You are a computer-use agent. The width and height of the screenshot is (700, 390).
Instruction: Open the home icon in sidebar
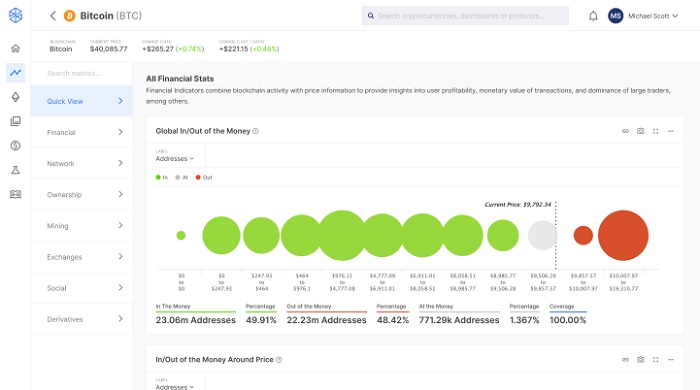(16, 48)
